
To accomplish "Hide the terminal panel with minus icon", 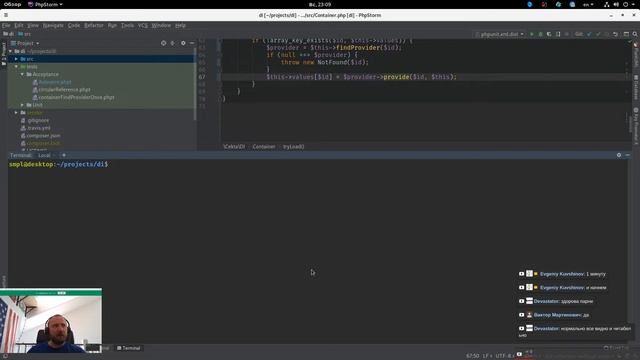I will tap(628, 155).
